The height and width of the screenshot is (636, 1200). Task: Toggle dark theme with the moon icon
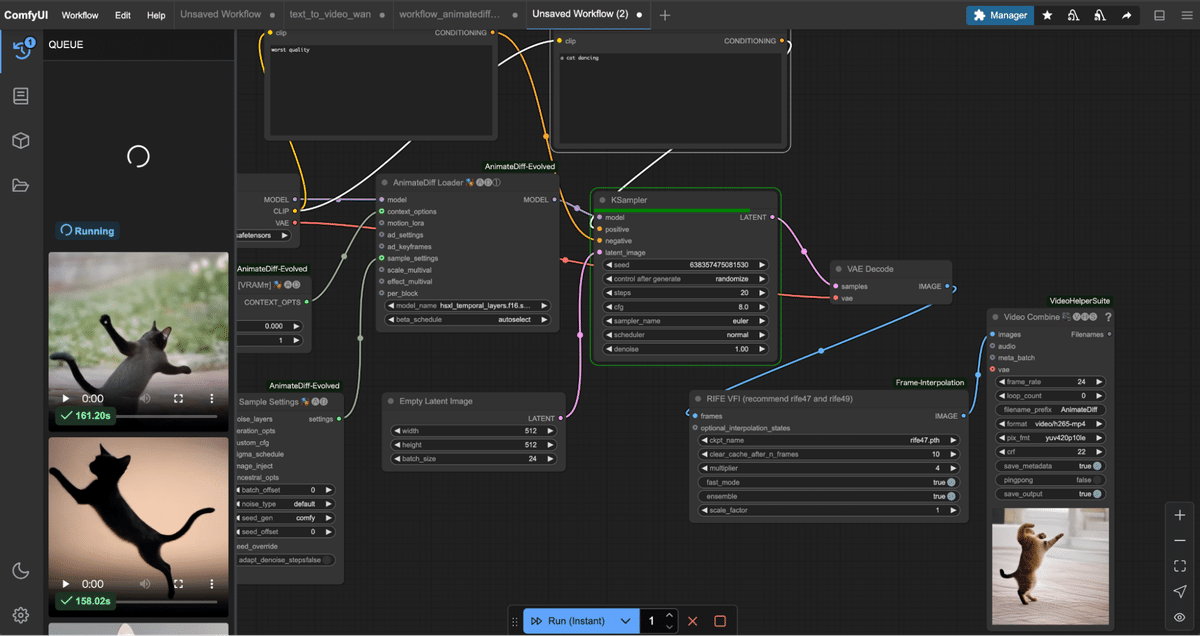(x=21, y=570)
